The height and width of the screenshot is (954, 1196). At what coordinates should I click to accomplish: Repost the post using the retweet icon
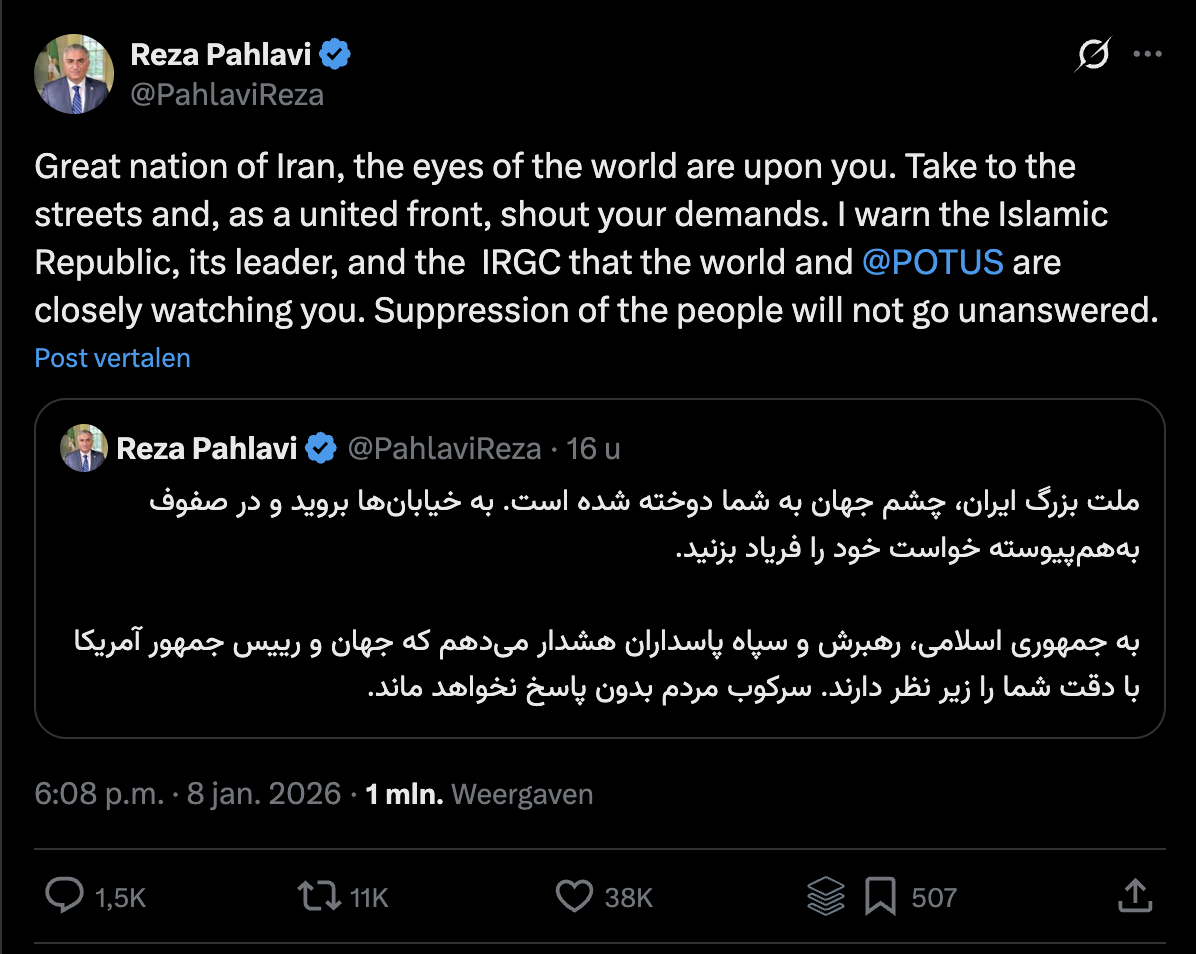(319, 896)
